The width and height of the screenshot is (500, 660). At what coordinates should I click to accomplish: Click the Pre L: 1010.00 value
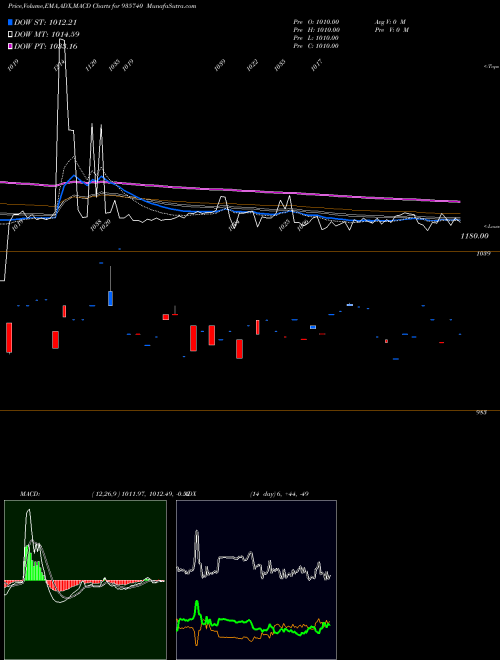click(x=316, y=38)
